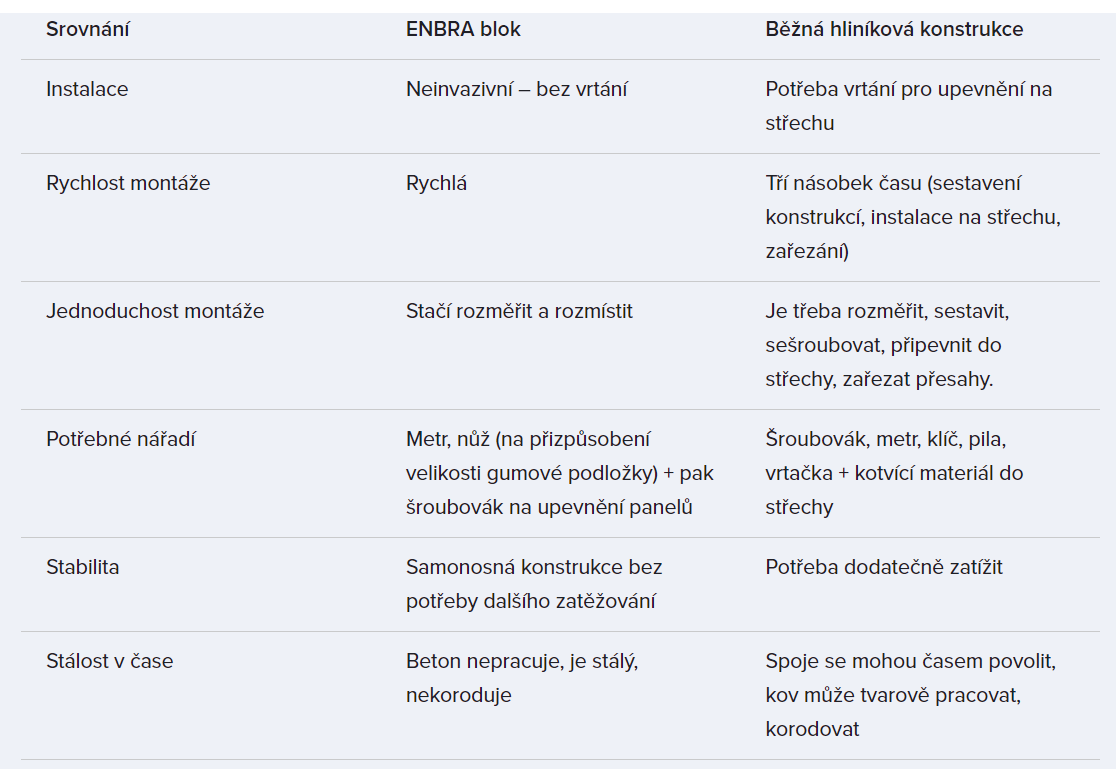Image resolution: width=1116 pixels, height=769 pixels.
Task: Select the 'Rychlost montáže' row label
Action: click(128, 183)
